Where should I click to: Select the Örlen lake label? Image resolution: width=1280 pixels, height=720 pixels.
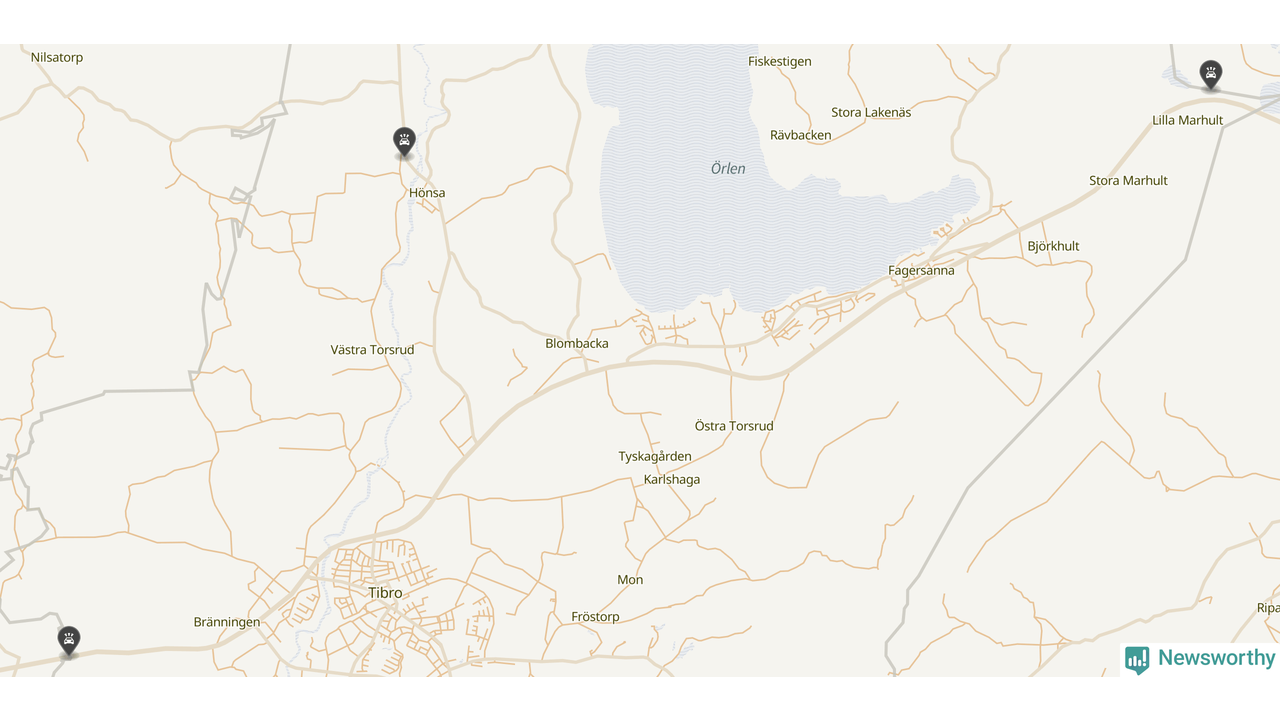728,169
